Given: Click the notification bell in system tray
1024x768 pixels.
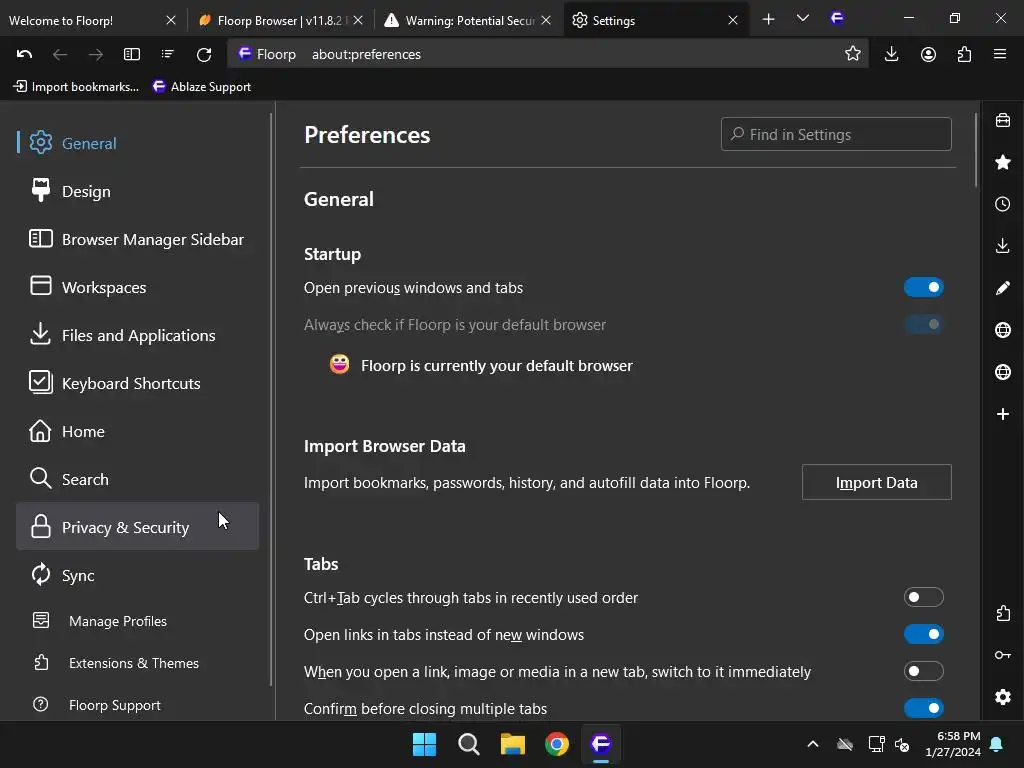Looking at the screenshot, I should coord(997,744).
